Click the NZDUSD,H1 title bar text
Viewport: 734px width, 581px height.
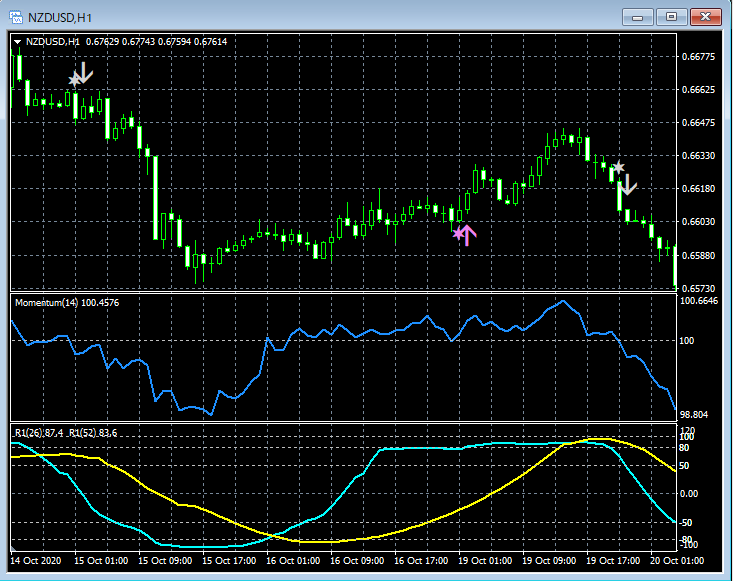[x=61, y=16]
